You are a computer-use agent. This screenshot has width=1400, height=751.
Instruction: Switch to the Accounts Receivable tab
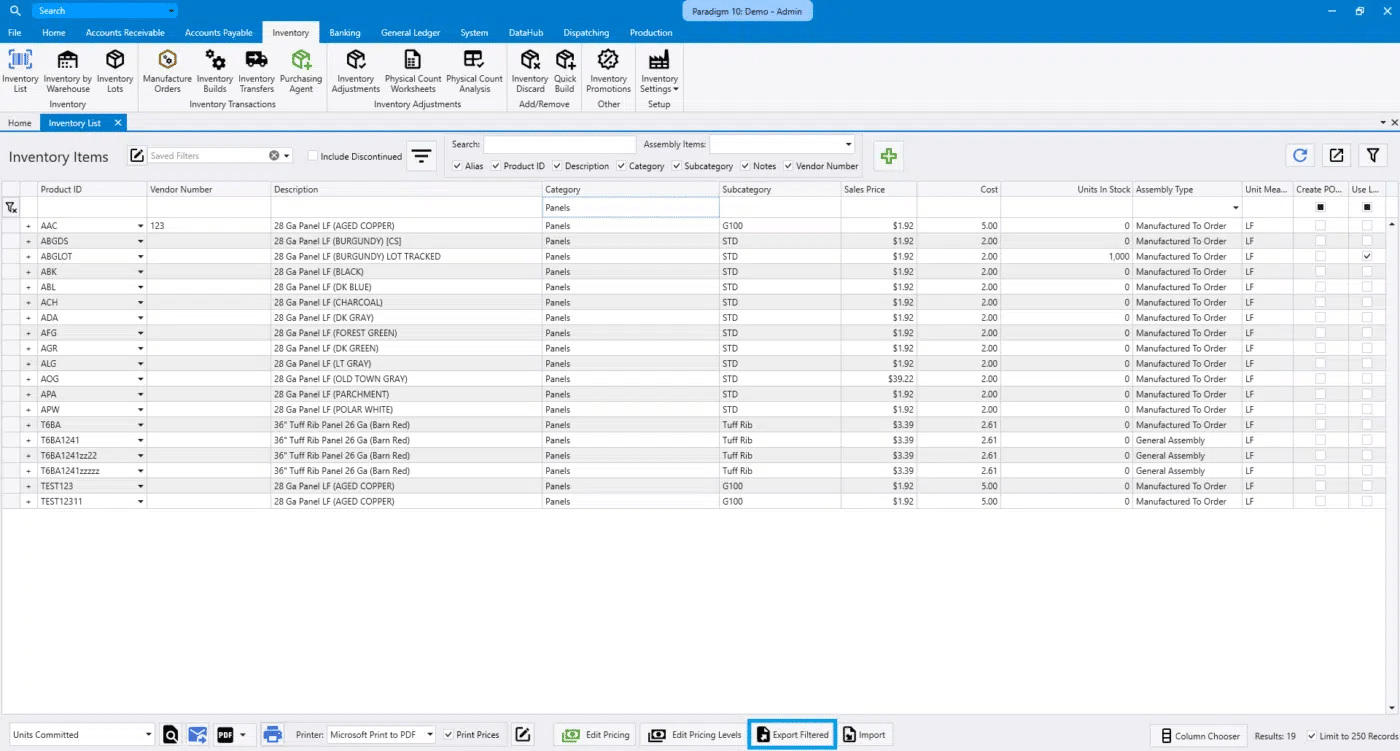click(x=125, y=33)
